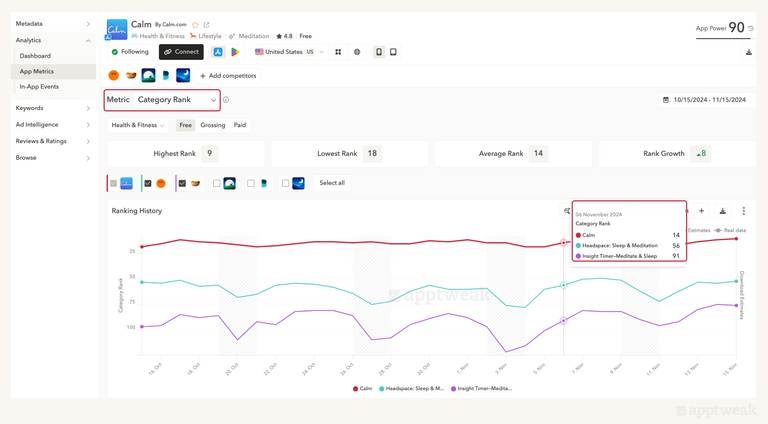Click Add competitors button

tap(228, 76)
